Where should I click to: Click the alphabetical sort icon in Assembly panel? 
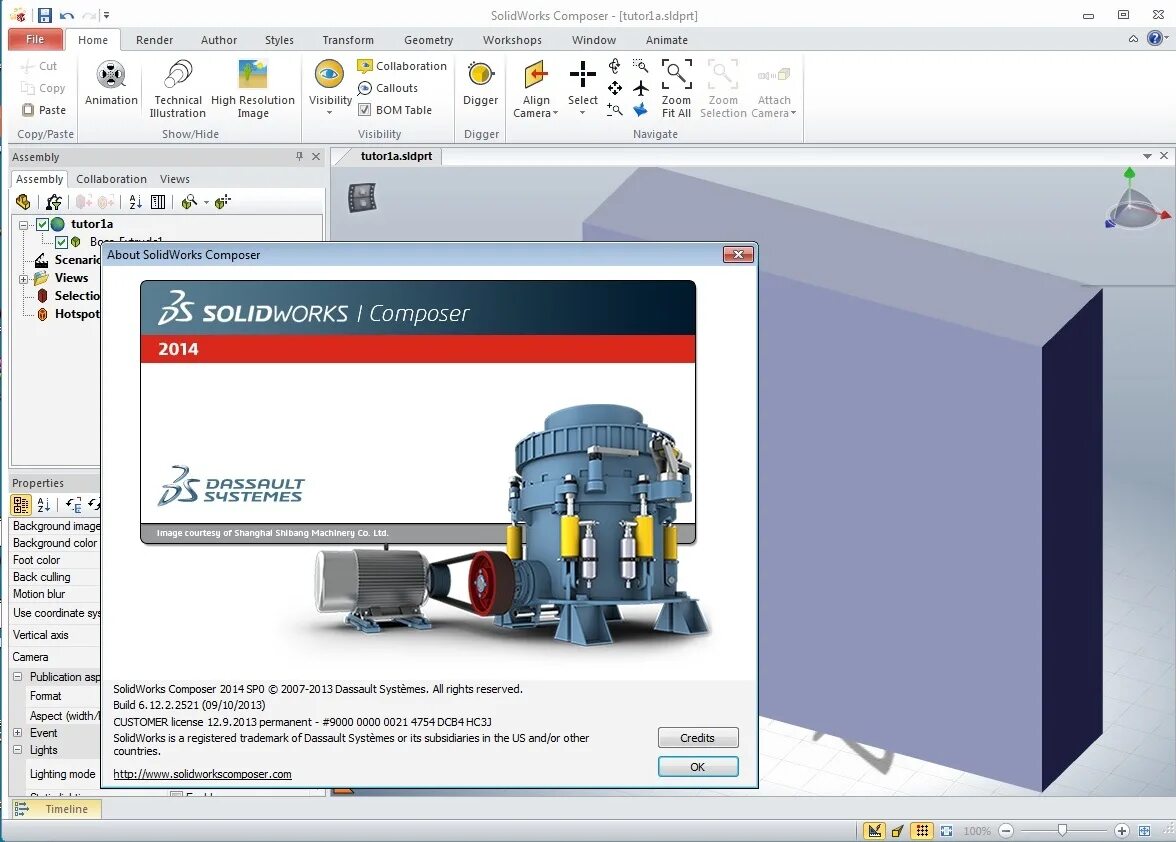tap(135, 202)
